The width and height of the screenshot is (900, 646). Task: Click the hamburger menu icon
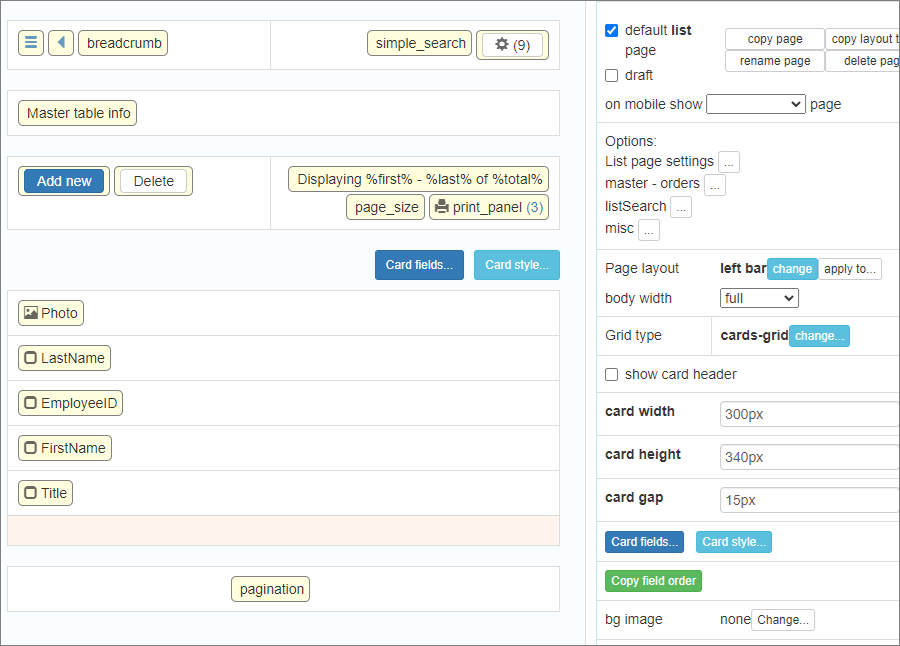[31, 43]
